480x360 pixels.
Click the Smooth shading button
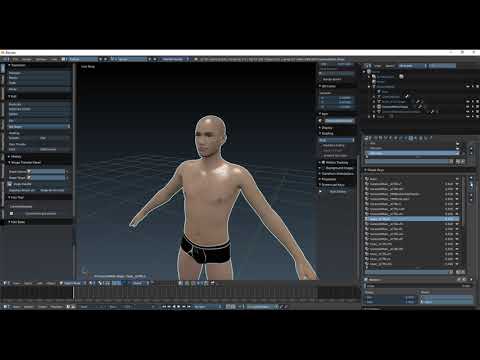click(x=23, y=138)
